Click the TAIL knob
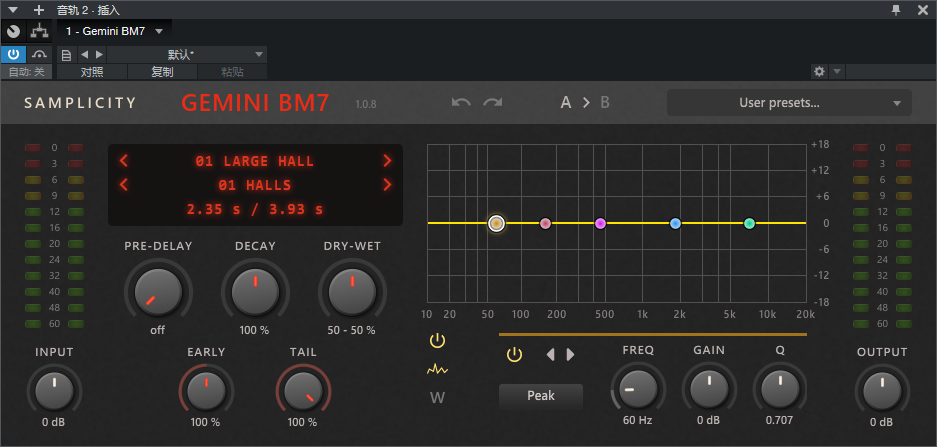937x447 pixels. point(303,392)
